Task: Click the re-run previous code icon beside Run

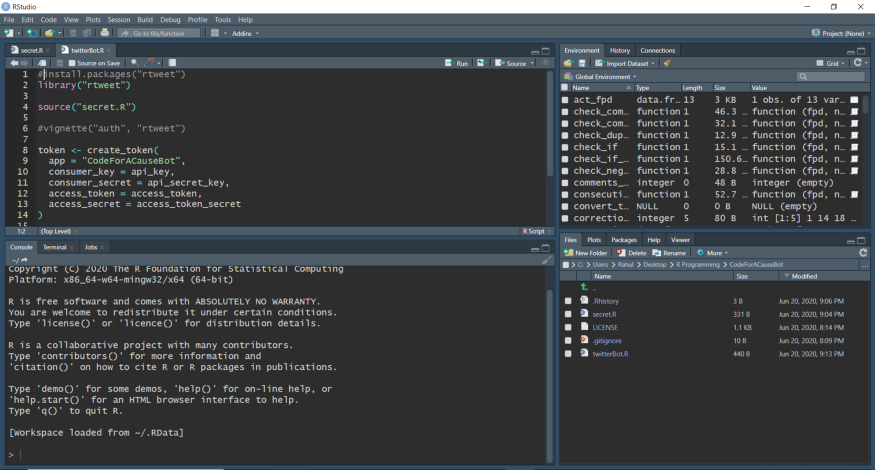Action: [482, 63]
